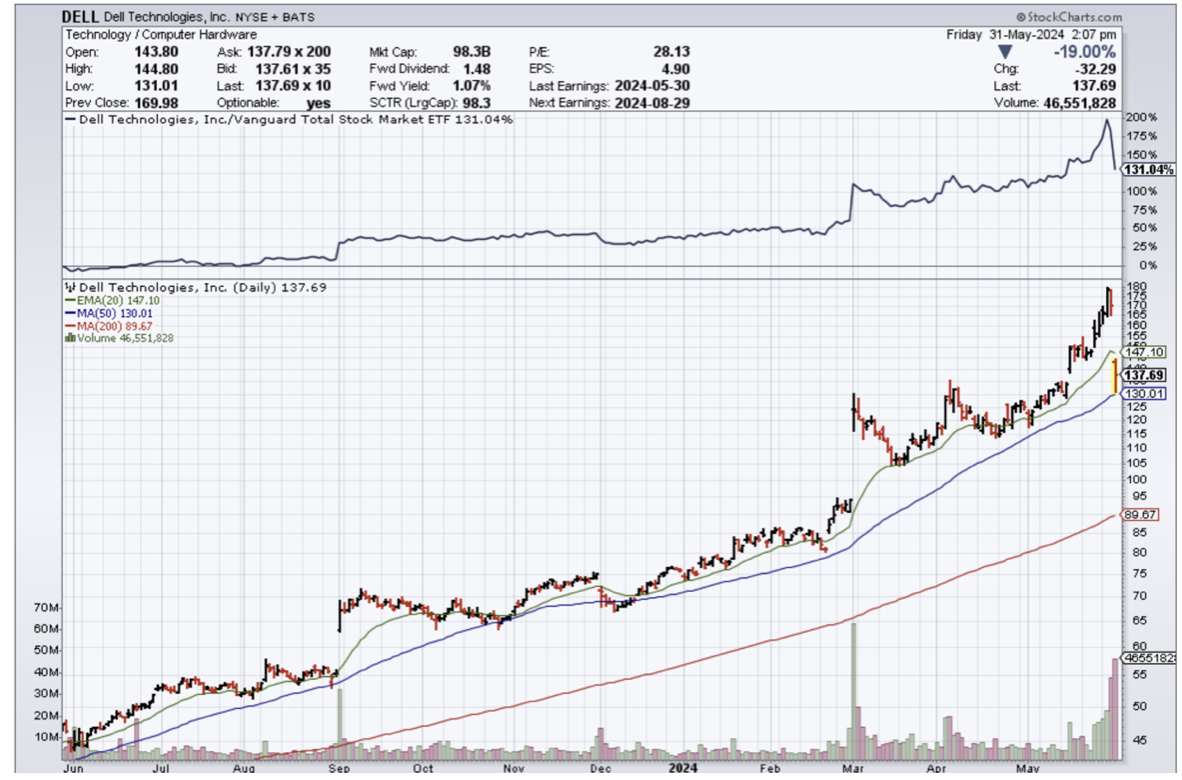Click the 137.69 last price tag on the axis
1182x780 pixels.
(x=1142, y=375)
